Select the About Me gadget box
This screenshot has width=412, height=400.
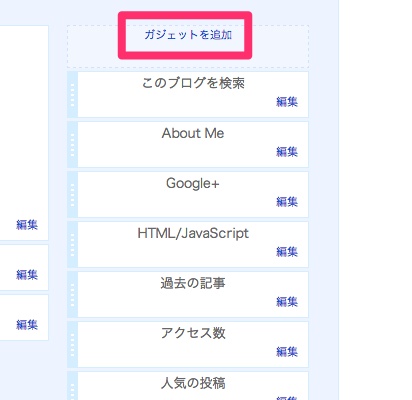point(188,145)
